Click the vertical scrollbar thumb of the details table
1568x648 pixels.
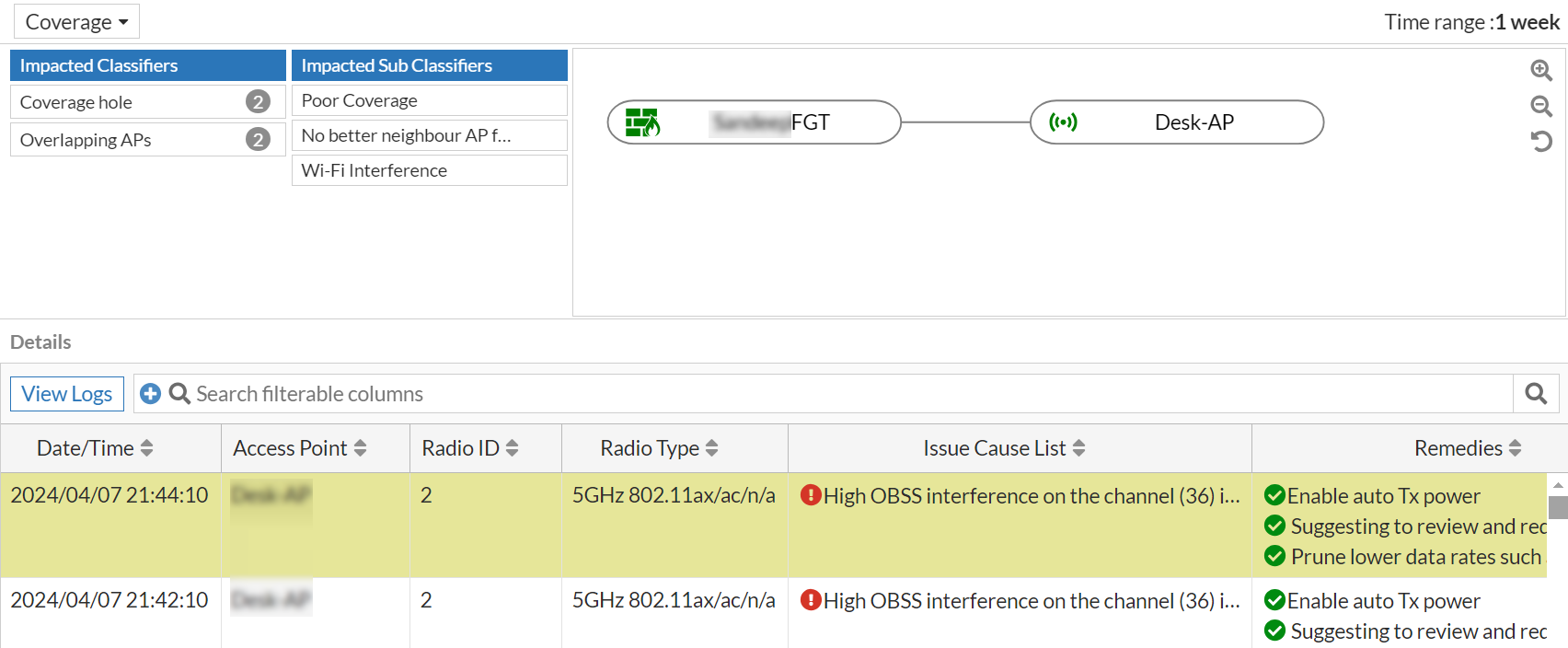coord(1558,507)
